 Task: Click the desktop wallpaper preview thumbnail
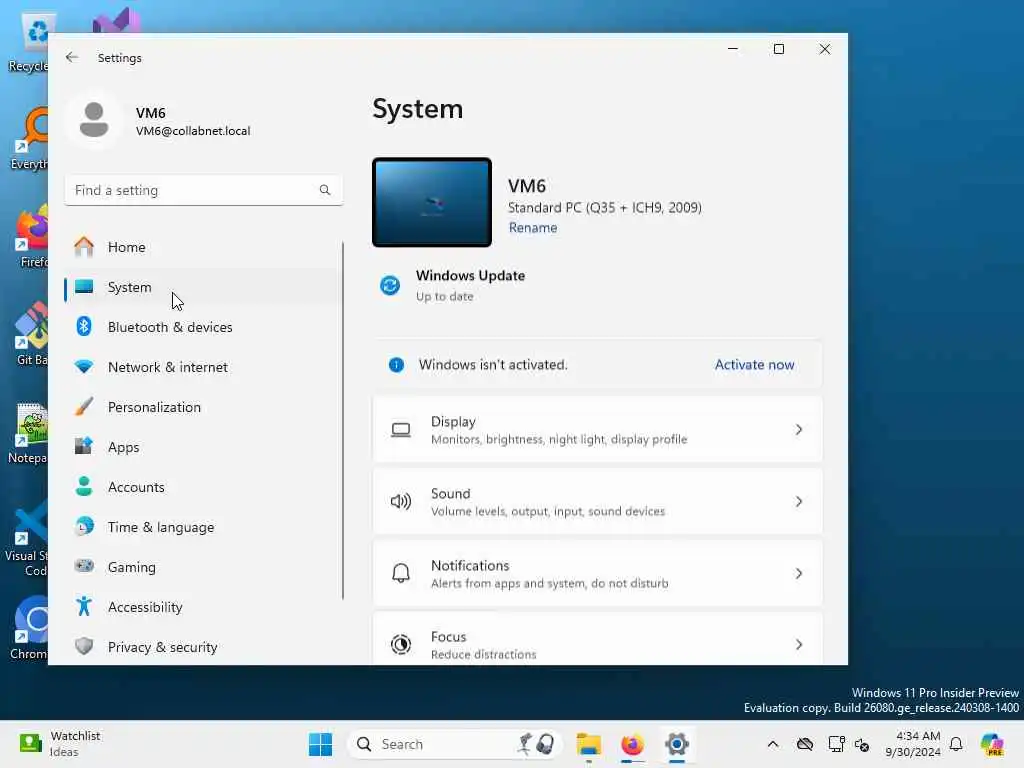432,202
